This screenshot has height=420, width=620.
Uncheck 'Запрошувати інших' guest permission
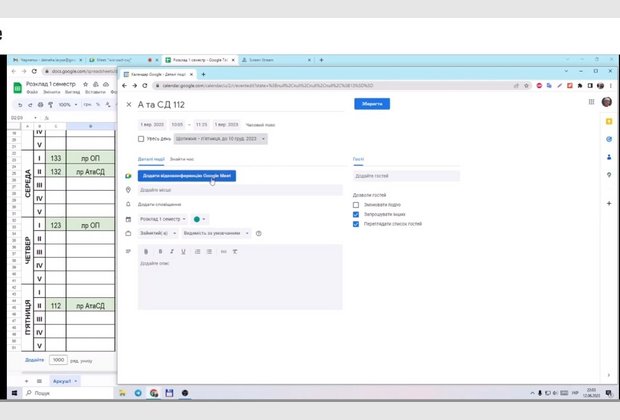click(x=356, y=214)
